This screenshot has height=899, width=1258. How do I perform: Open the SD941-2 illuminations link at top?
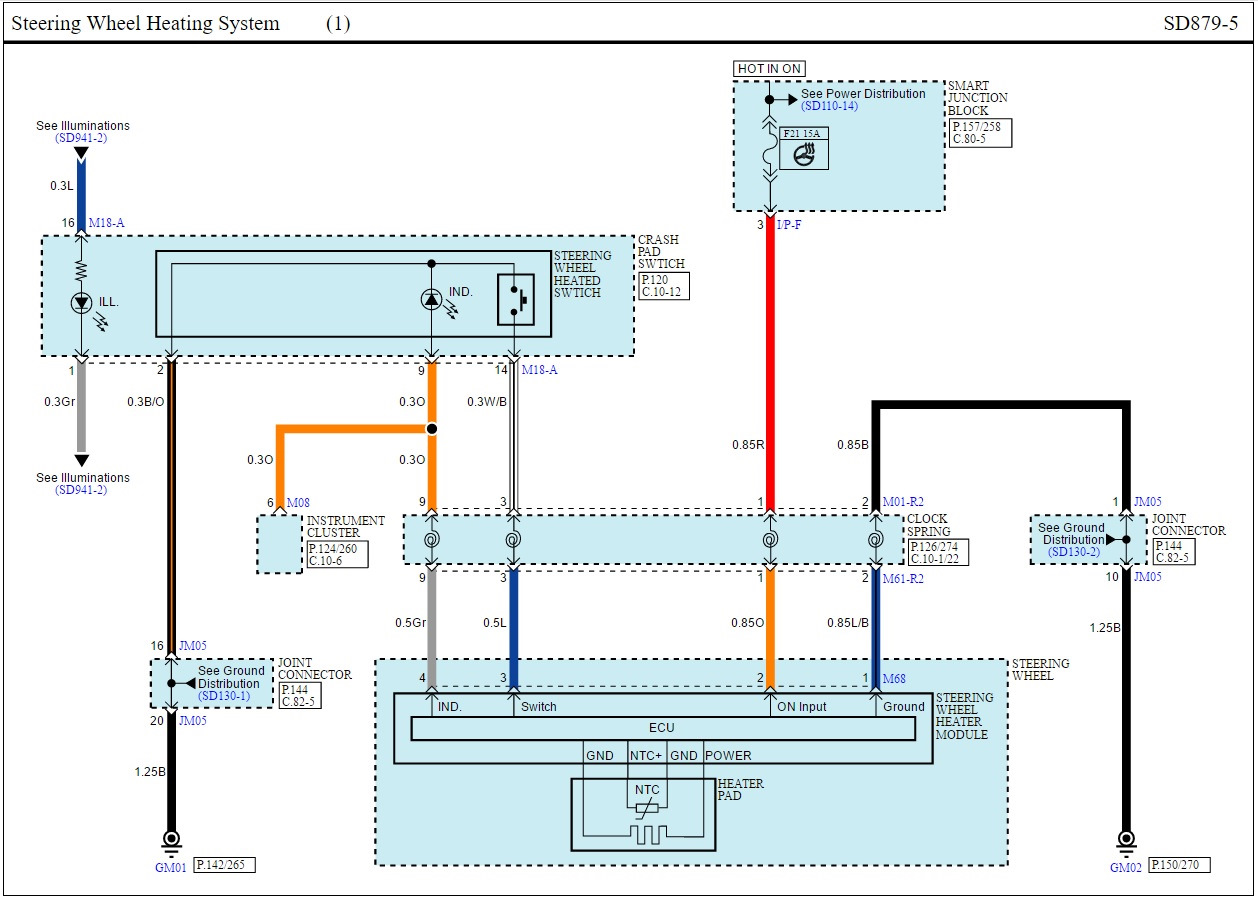pyautogui.click(x=82, y=138)
